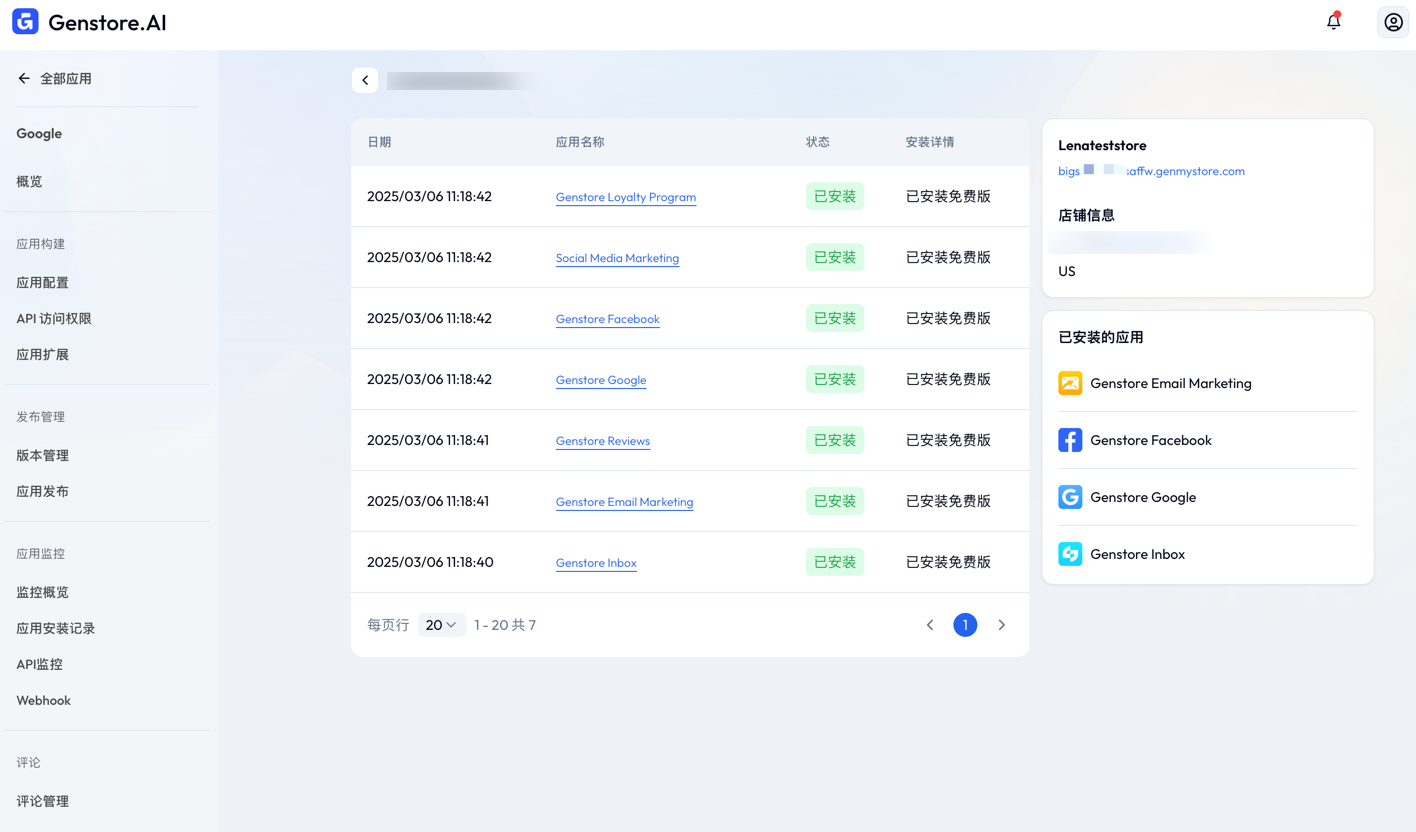Click the Genstore.AI logo icon

25,22
